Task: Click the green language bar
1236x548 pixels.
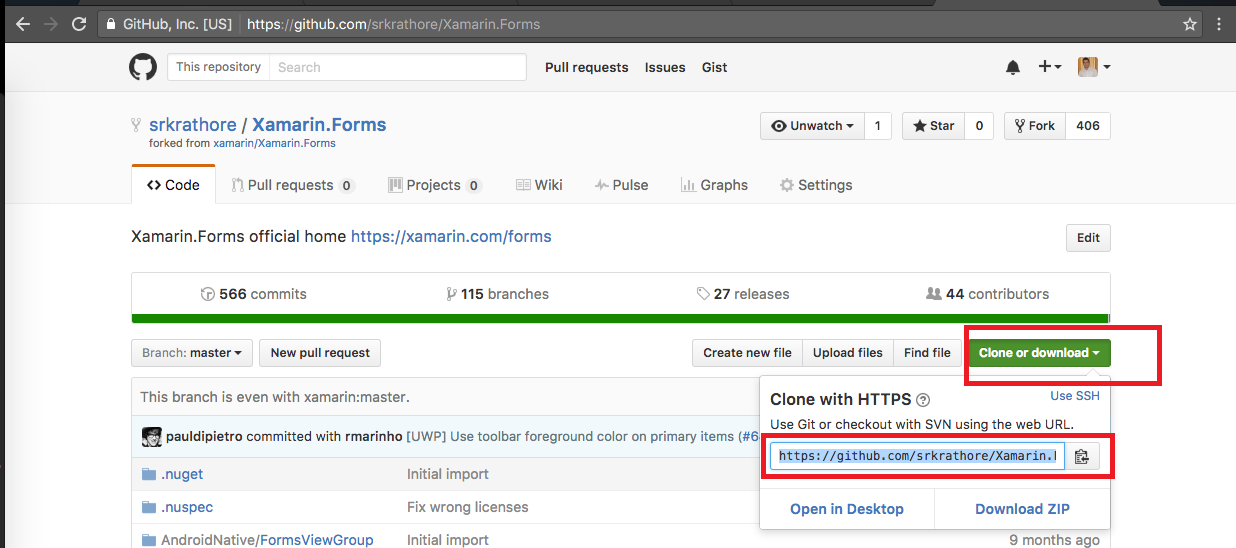Action: (x=620, y=319)
